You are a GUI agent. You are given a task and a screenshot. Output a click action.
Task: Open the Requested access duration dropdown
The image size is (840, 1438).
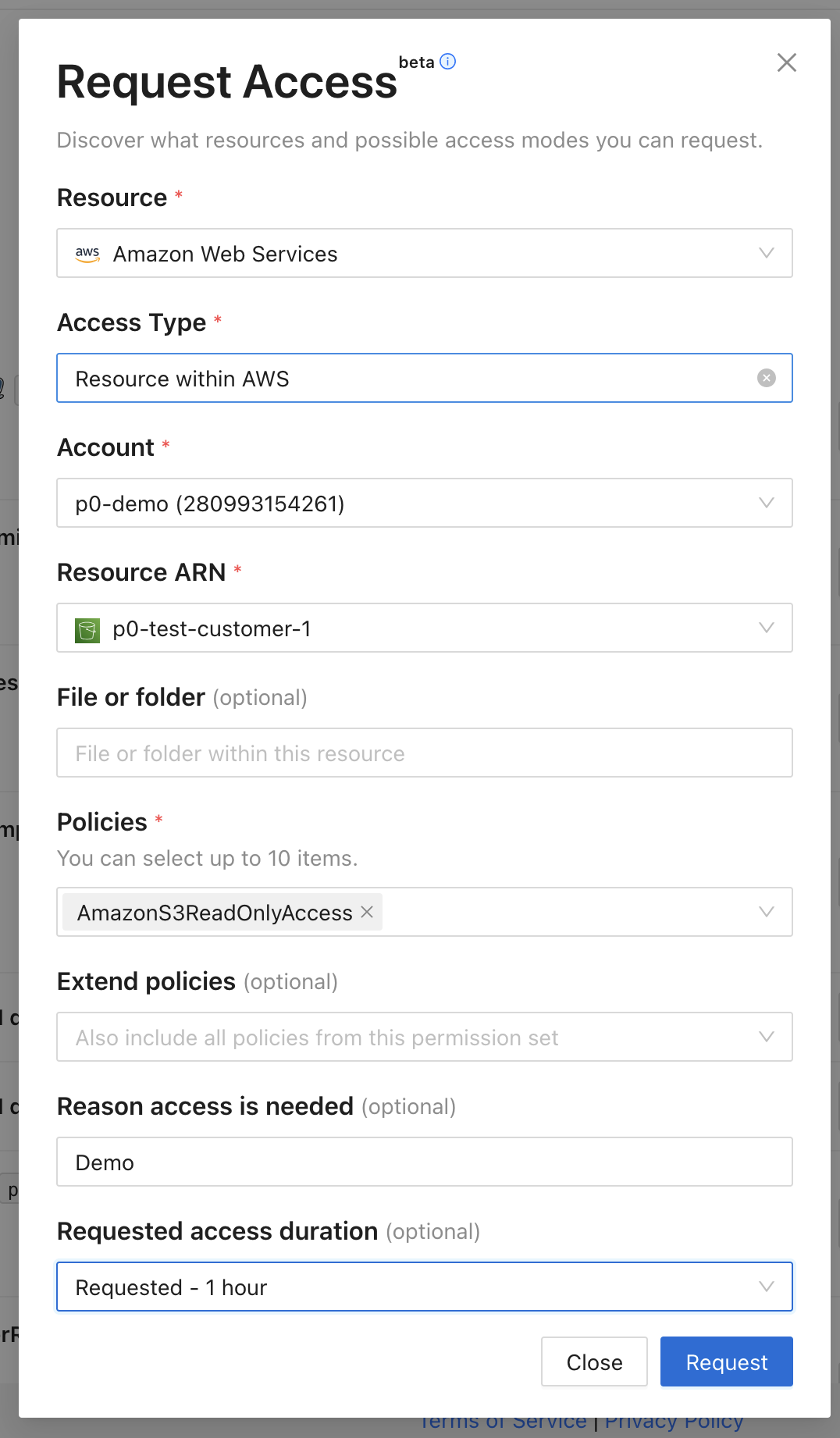[x=425, y=1287]
